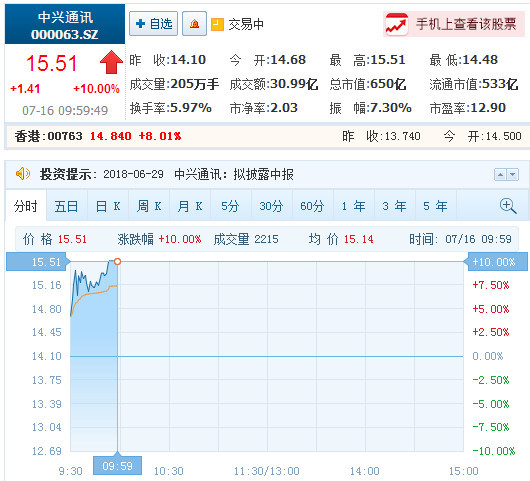Click the 最低:14.48 value
Screen dimensions: 530x481
coord(464,60)
